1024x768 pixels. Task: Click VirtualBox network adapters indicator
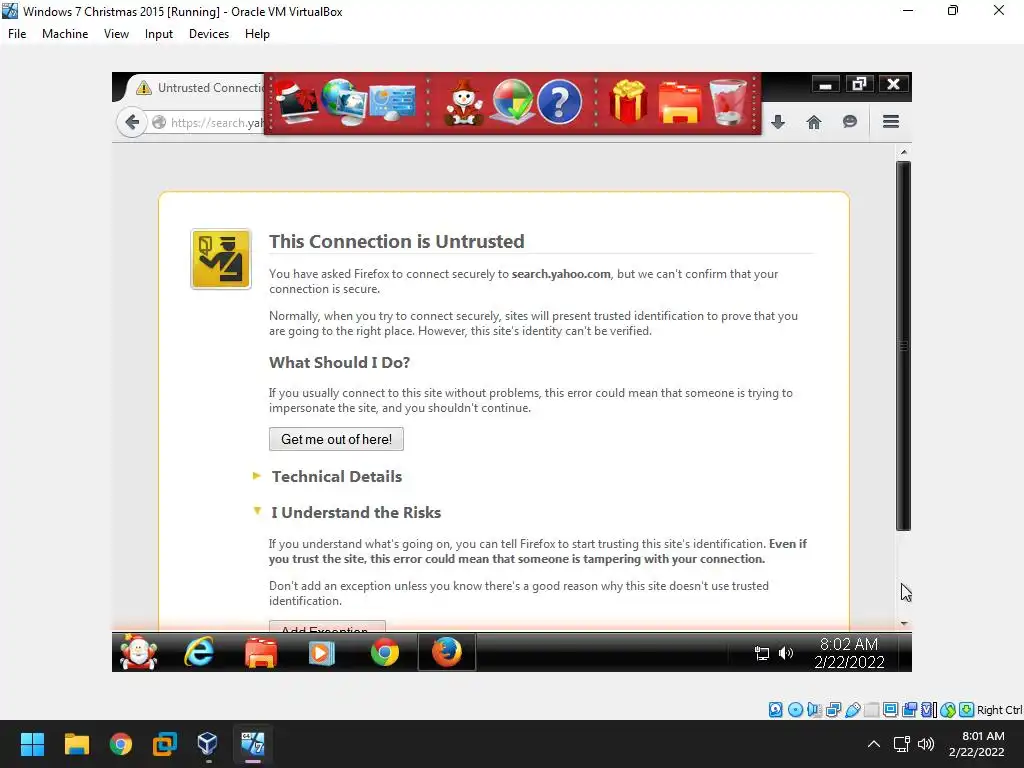[x=833, y=710]
